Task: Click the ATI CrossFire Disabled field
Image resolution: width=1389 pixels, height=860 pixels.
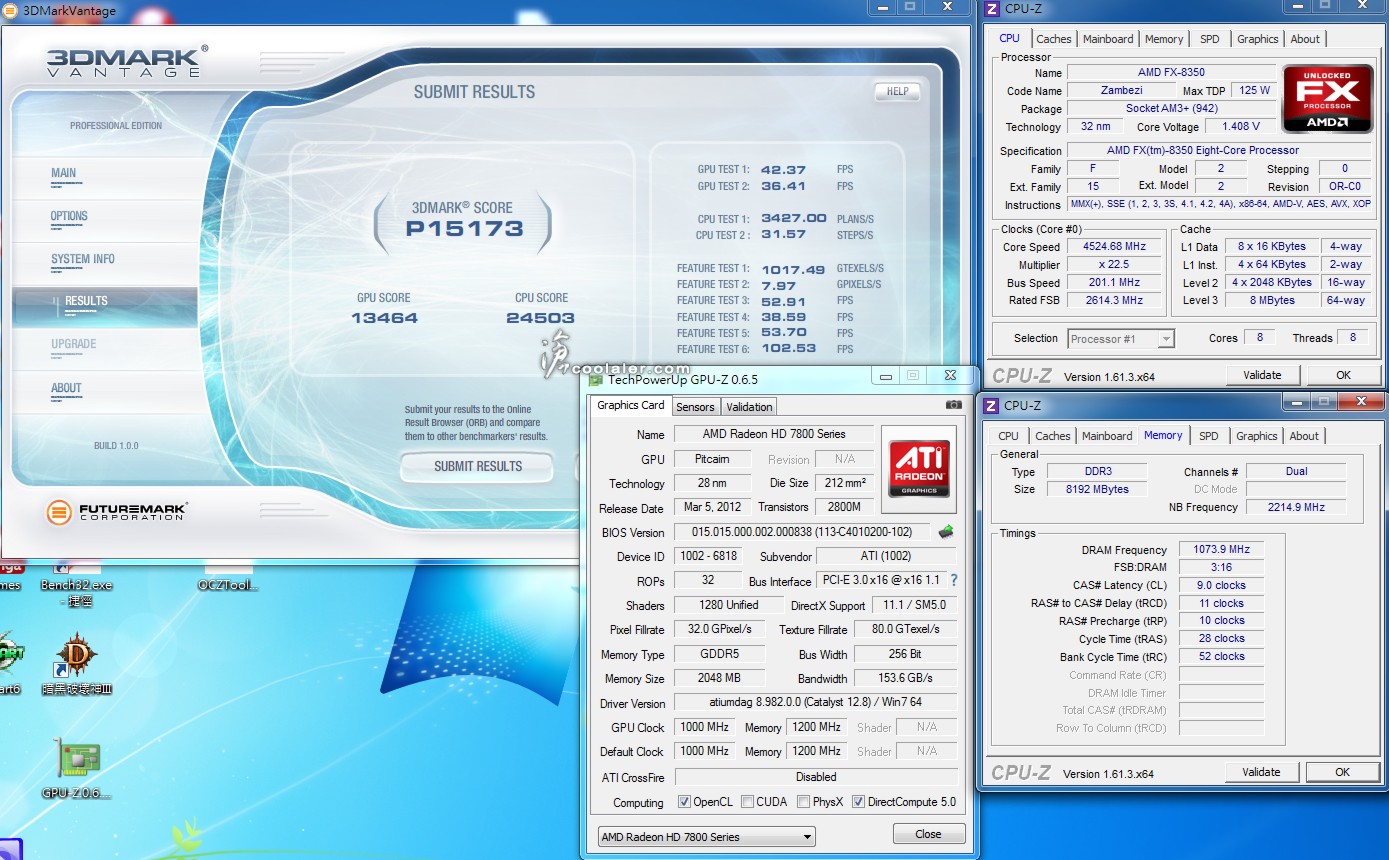Action: [815, 777]
